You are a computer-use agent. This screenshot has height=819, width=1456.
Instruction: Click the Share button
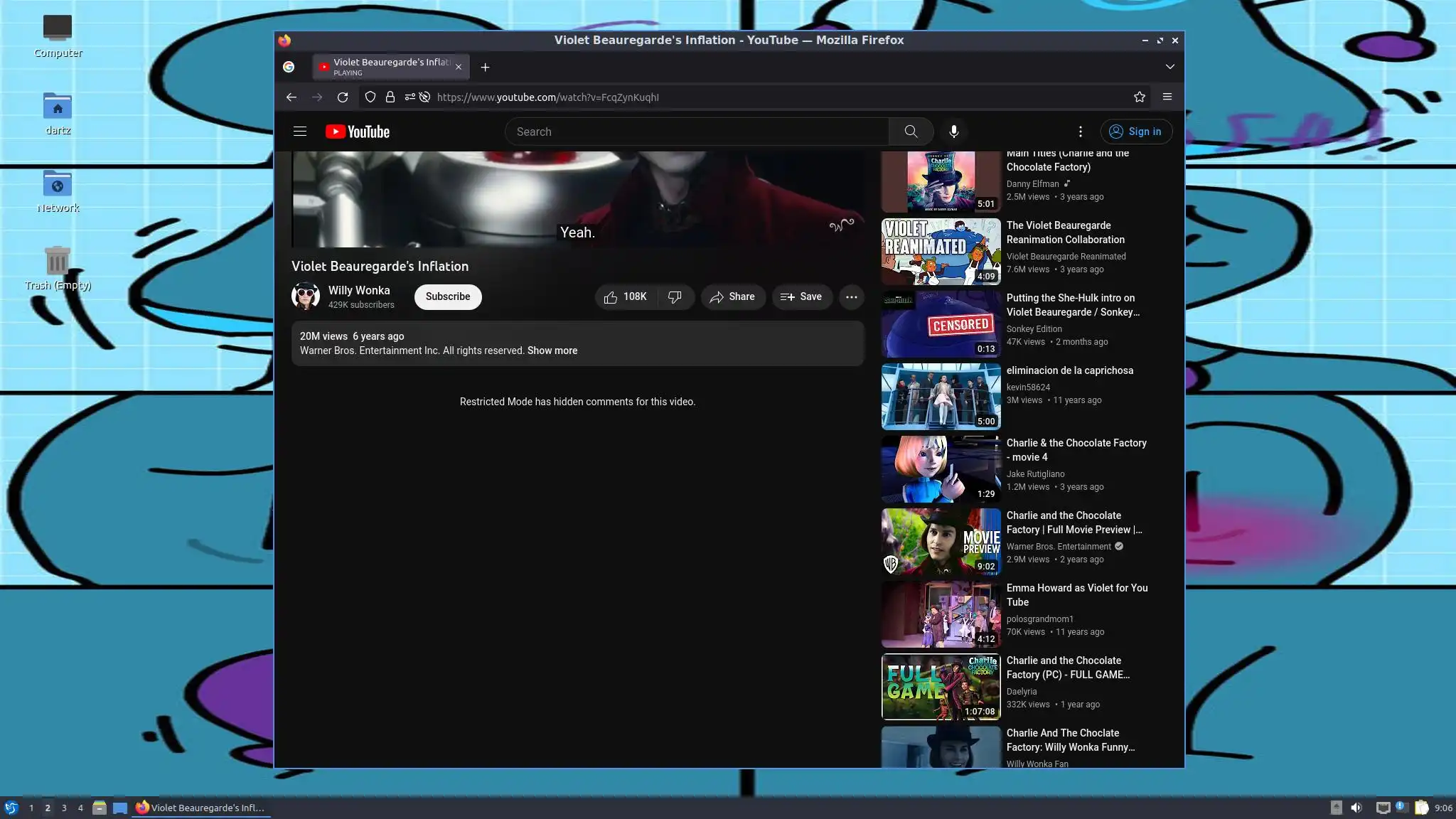[732, 297]
